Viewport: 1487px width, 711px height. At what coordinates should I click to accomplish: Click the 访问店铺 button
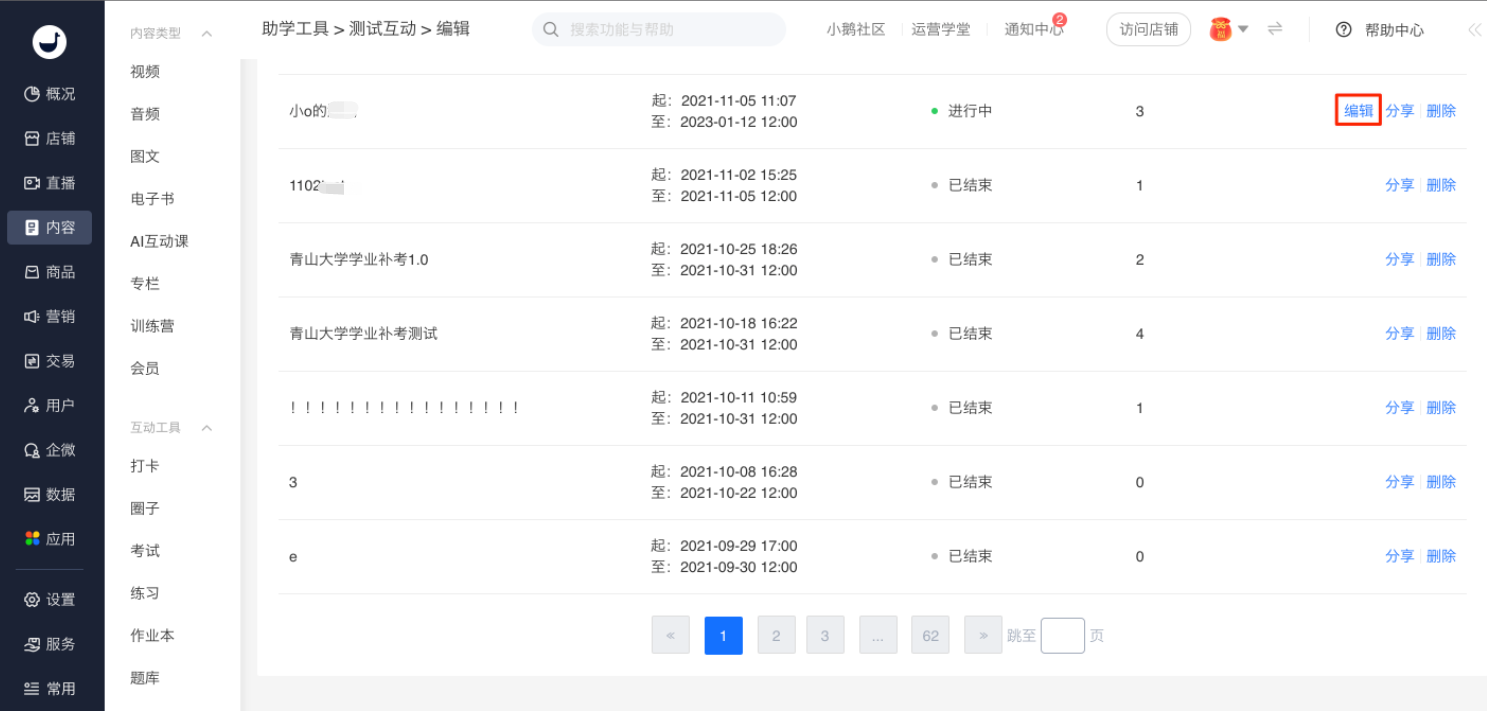click(x=1149, y=29)
